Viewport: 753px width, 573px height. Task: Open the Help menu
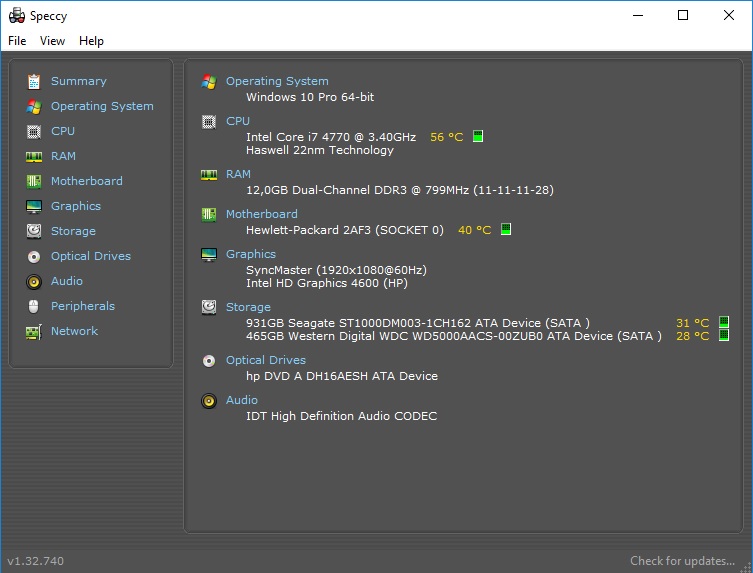click(91, 41)
